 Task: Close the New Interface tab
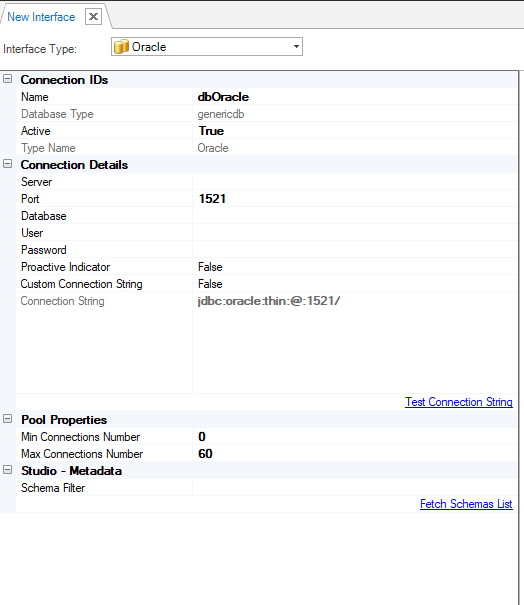coord(93,17)
